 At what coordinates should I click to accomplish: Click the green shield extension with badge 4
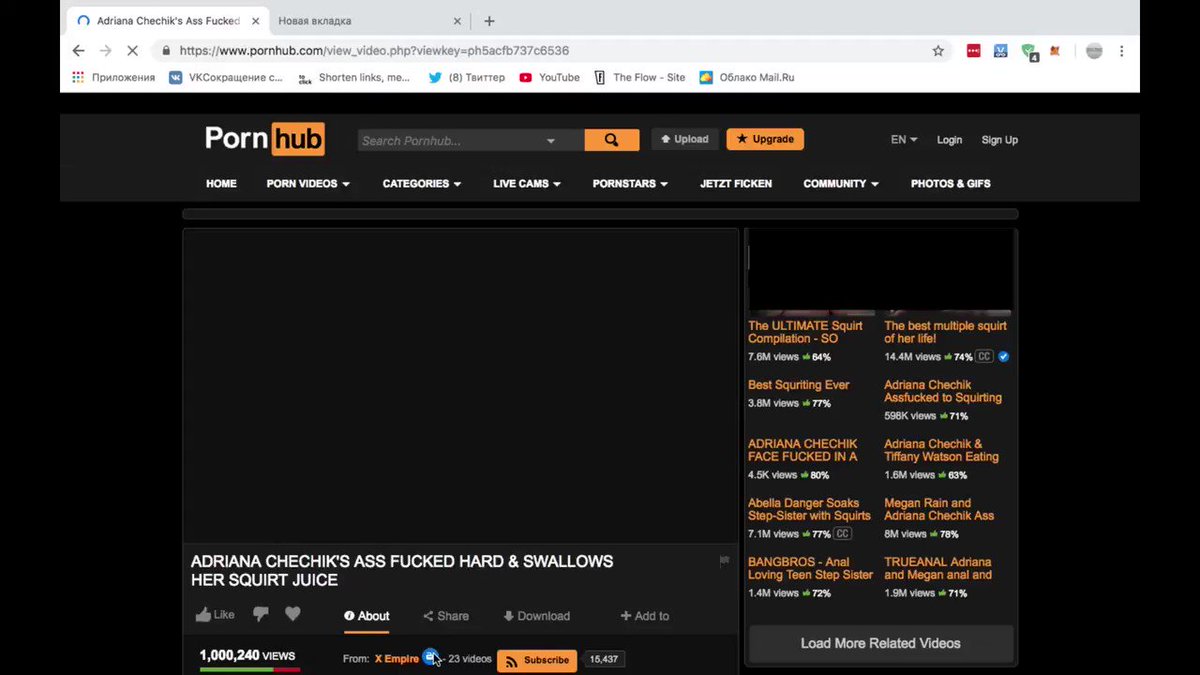point(1028,52)
